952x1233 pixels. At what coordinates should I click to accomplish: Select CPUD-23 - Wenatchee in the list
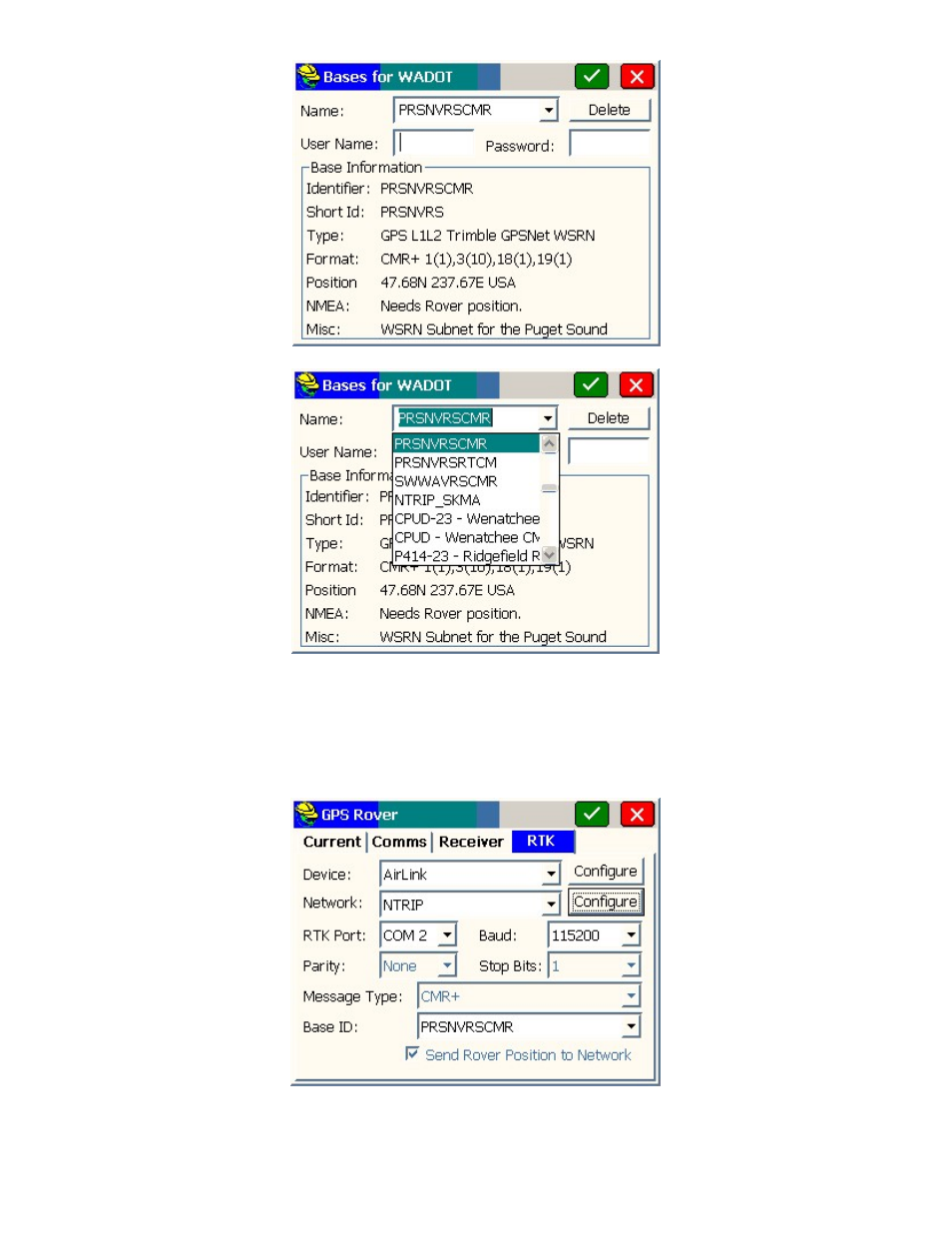point(466,519)
